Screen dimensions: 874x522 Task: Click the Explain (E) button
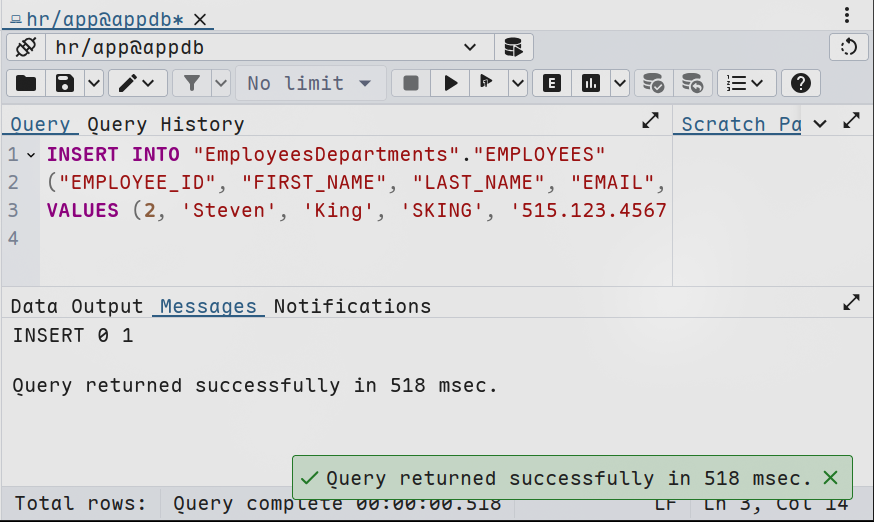[x=551, y=83]
